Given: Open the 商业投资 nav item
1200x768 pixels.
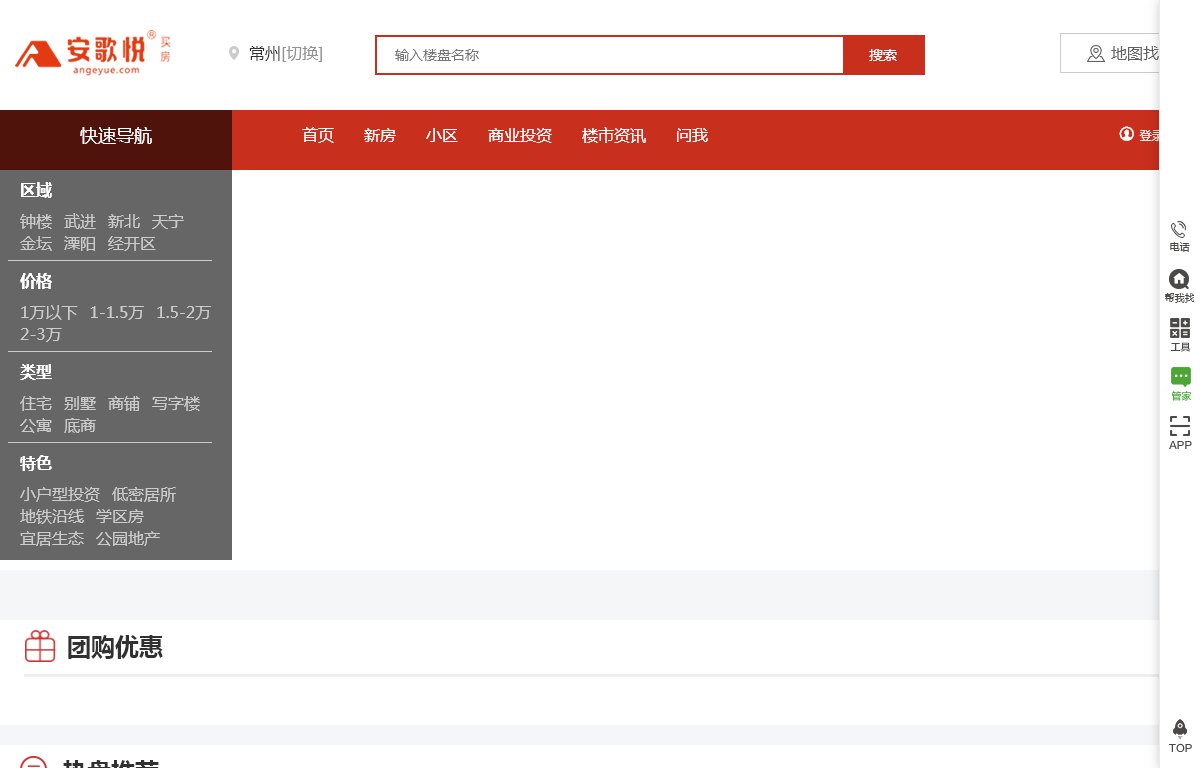Looking at the screenshot, I should [x=520, y=136].
